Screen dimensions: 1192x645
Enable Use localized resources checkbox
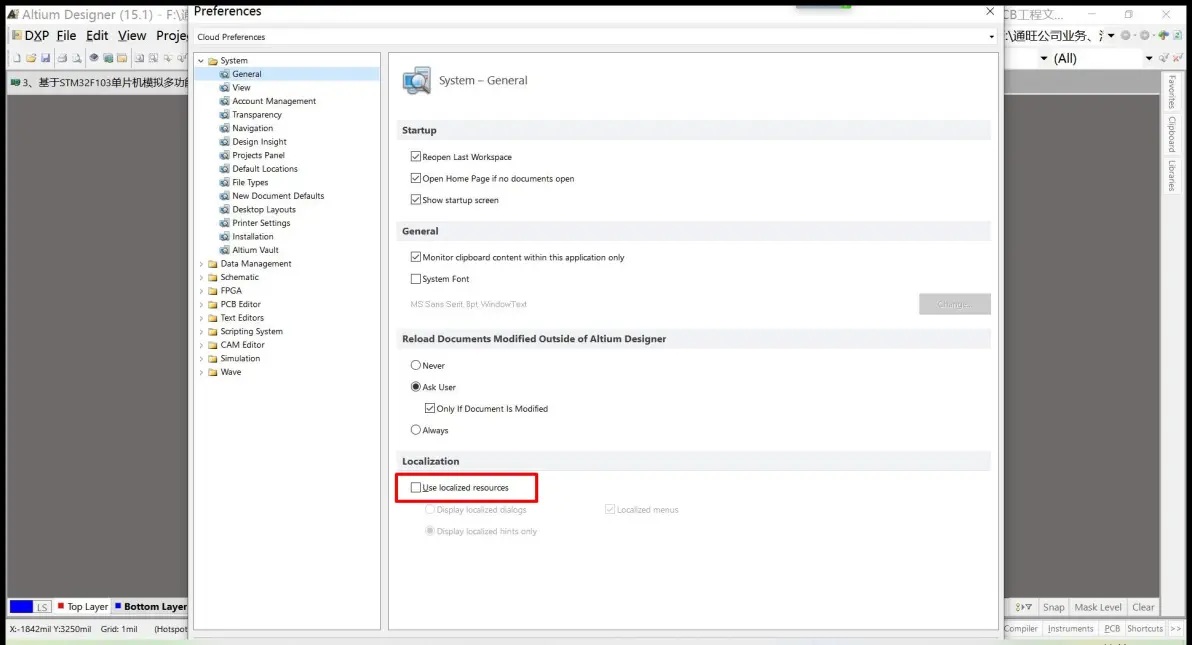[416, 488]
